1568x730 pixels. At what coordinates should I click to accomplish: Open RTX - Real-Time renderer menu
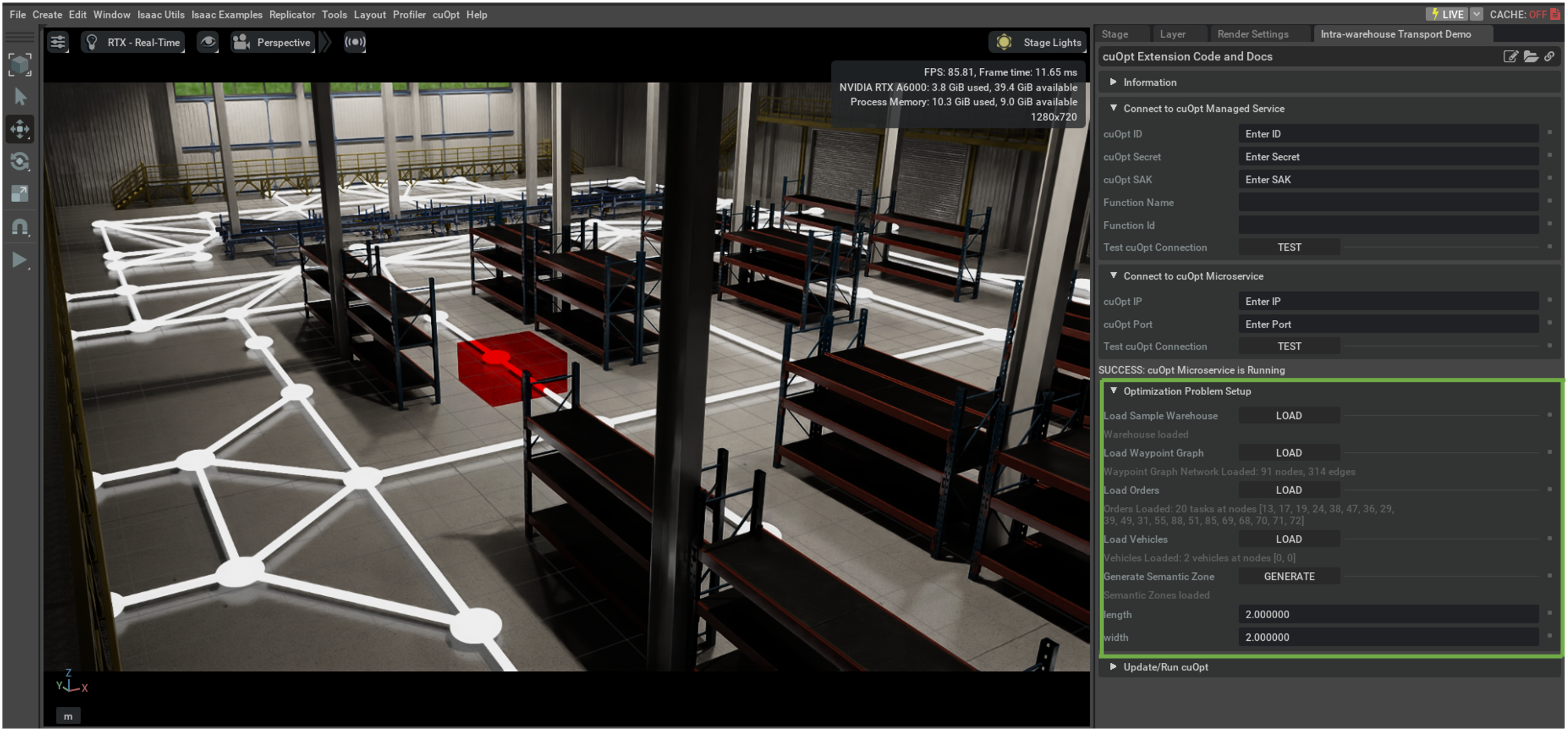point(133,42)
